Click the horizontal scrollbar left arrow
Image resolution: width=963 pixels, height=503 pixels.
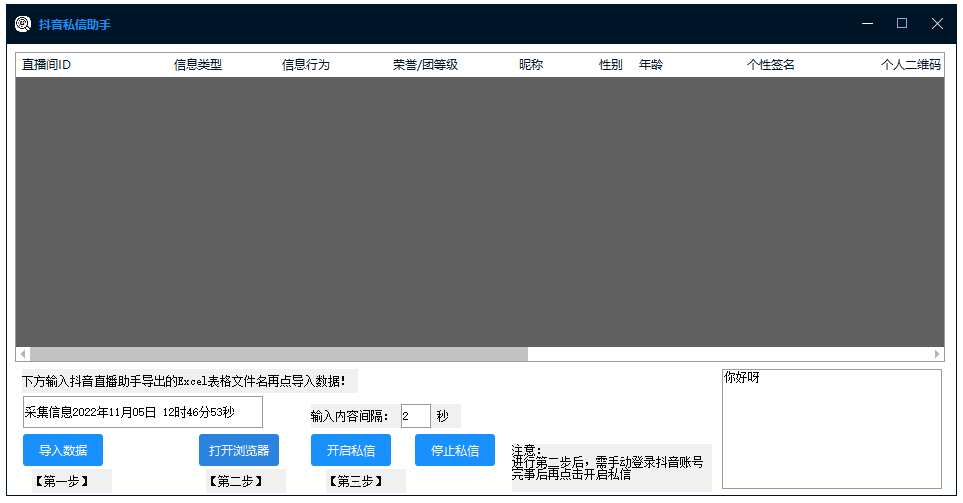click(x=23, y=354)
